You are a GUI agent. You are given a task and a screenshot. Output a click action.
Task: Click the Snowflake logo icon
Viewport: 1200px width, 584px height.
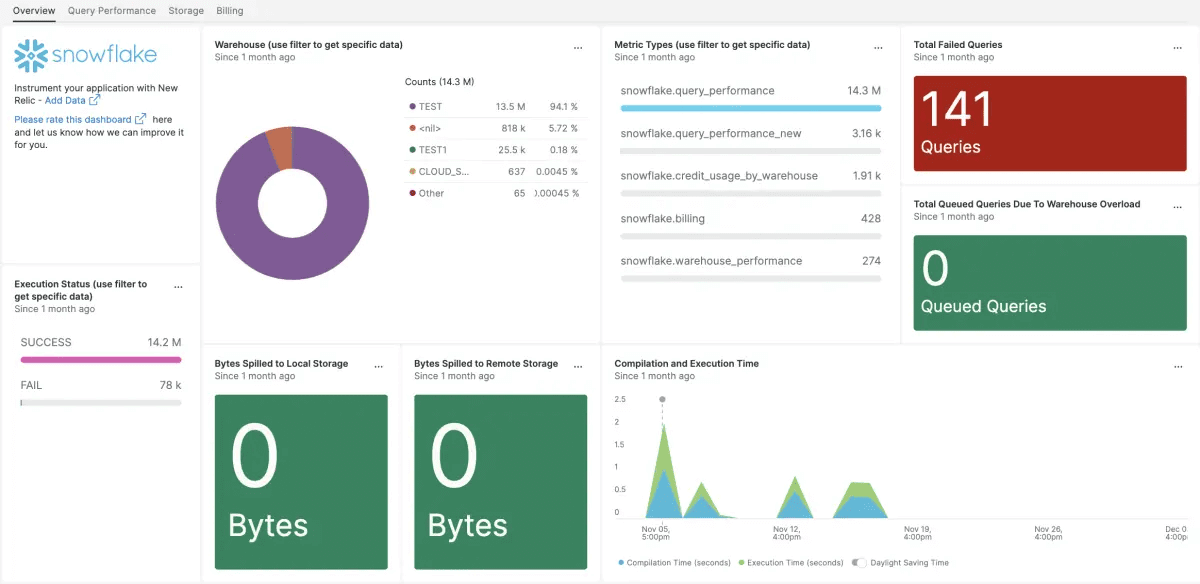30,54
